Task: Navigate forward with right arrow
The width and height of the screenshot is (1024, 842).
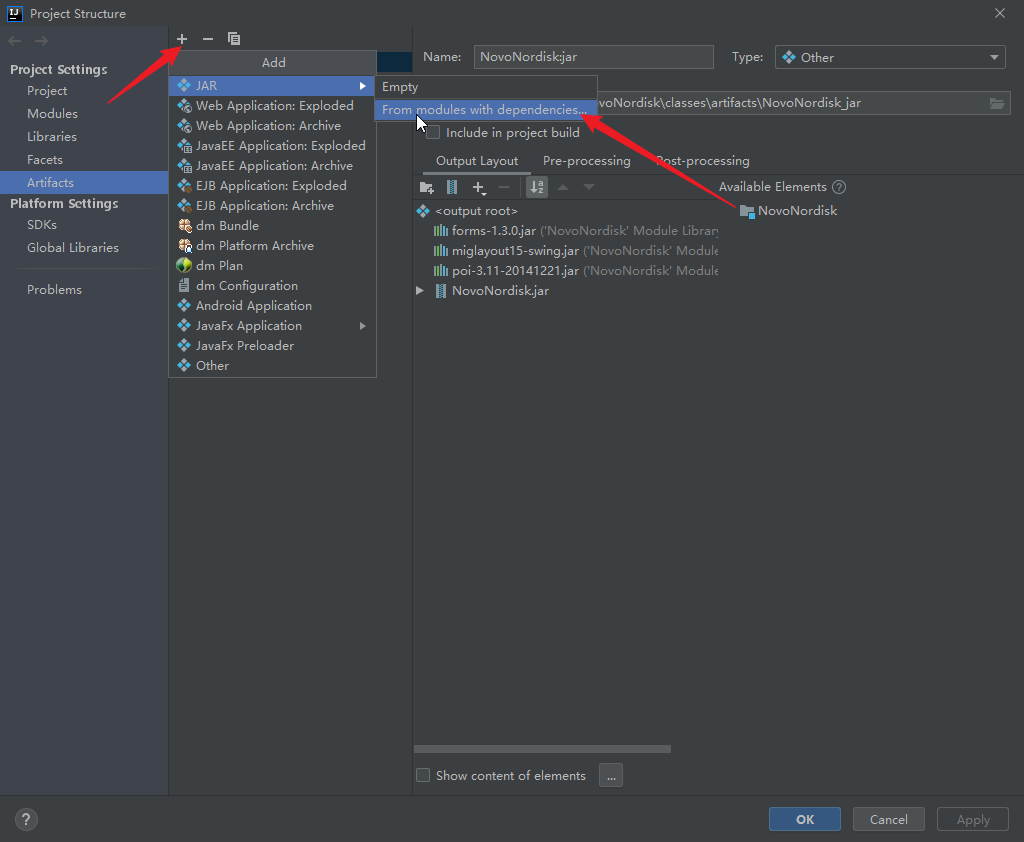Action: pyautogui.click(x=41, y=41)
